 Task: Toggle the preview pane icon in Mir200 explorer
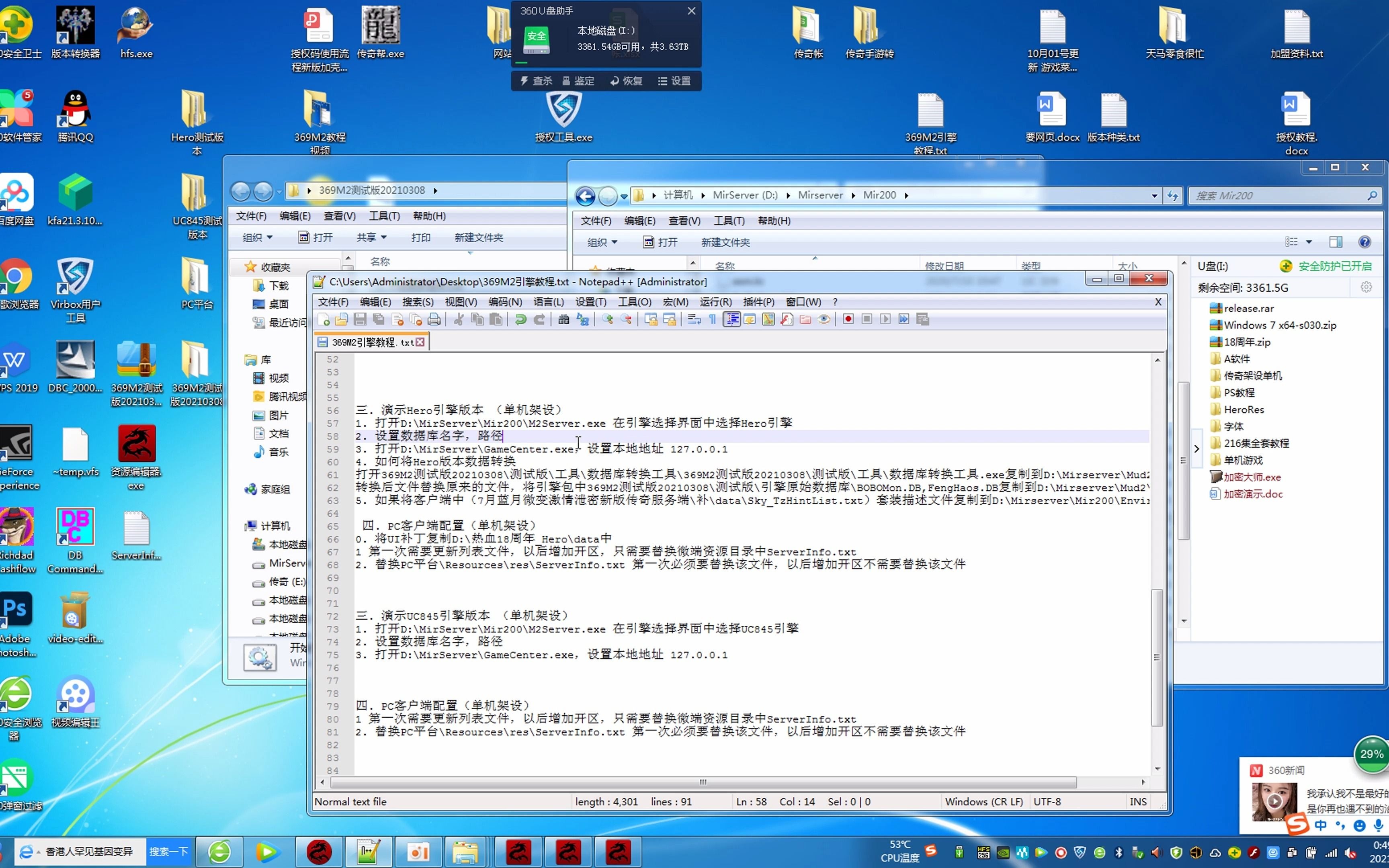tap(1336, 242)
